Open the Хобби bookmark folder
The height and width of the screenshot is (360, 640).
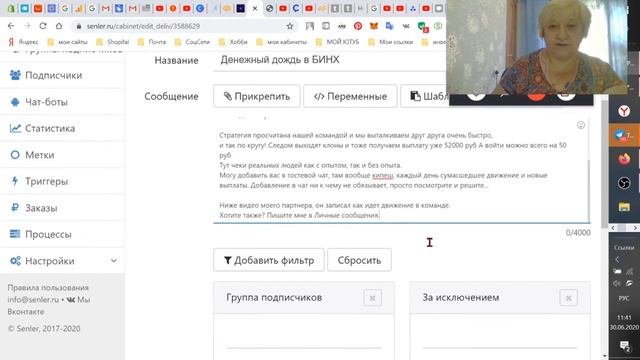(233, 42)
